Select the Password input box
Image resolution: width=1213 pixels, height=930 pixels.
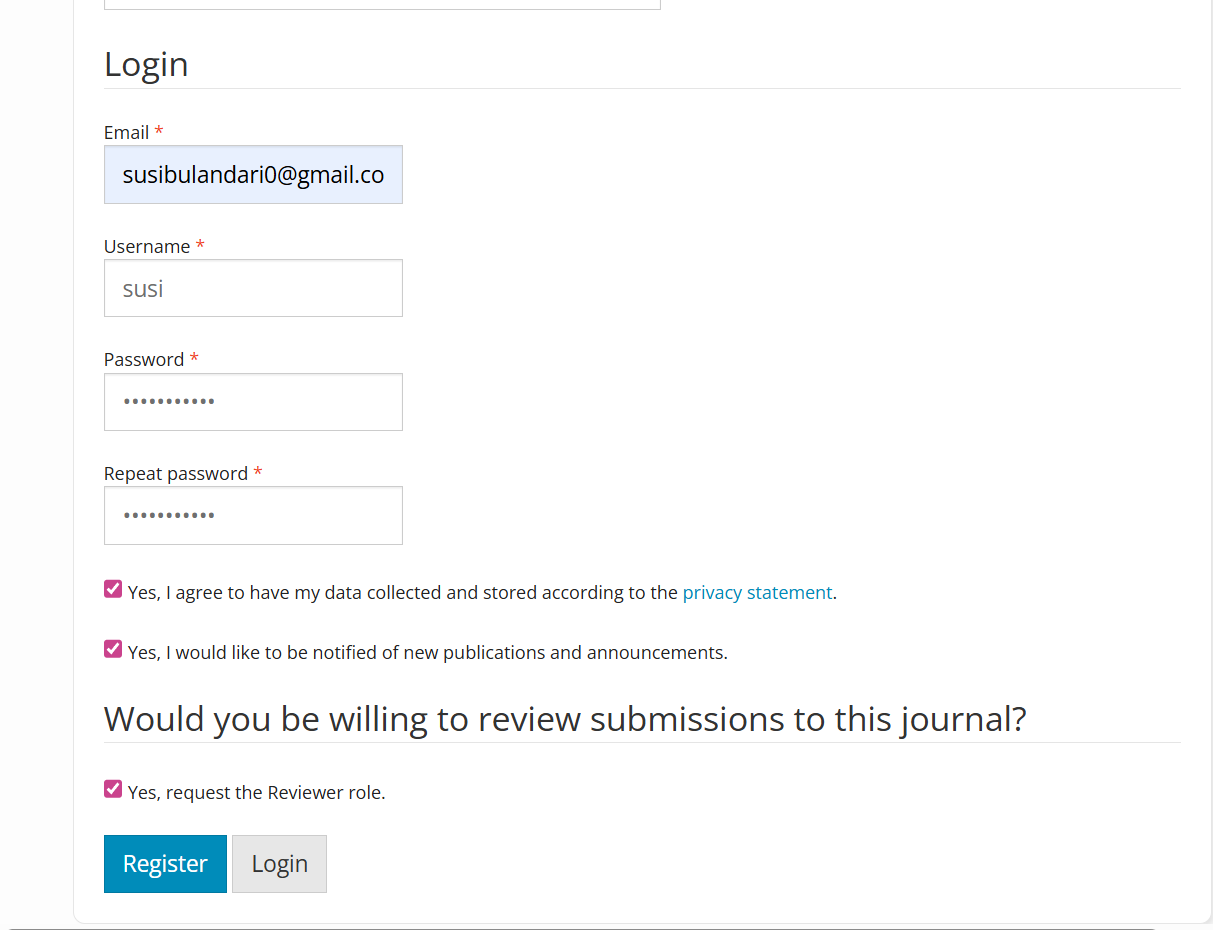click(x=253, y=402)
